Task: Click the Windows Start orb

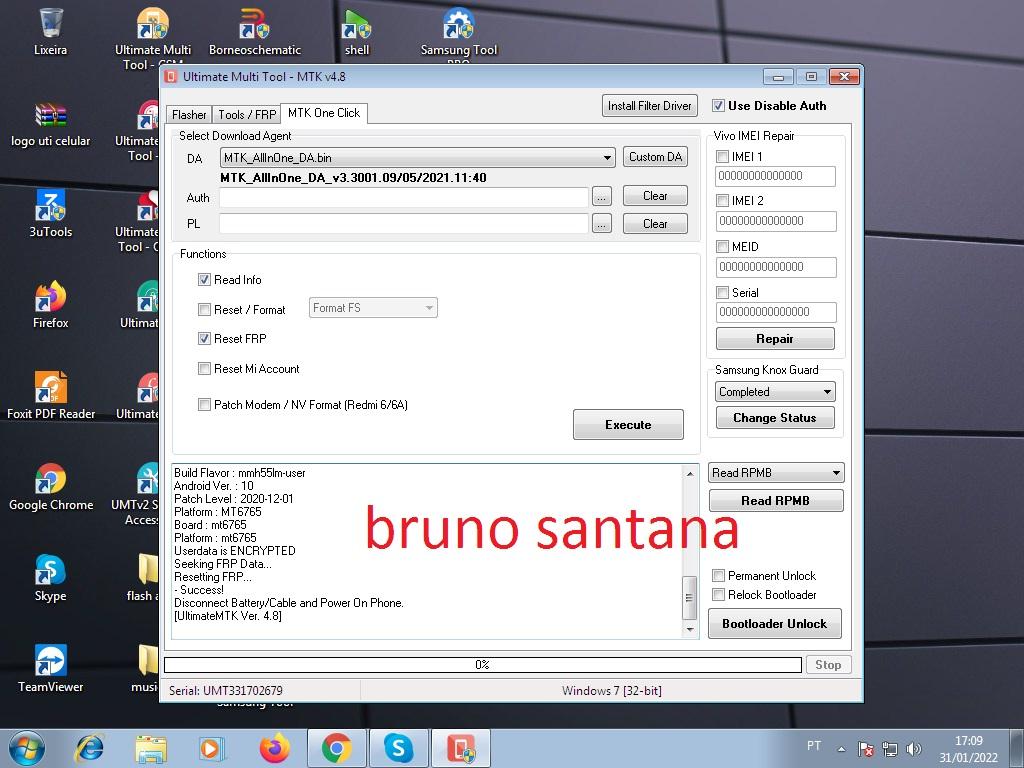Action: tap(27, 748)
